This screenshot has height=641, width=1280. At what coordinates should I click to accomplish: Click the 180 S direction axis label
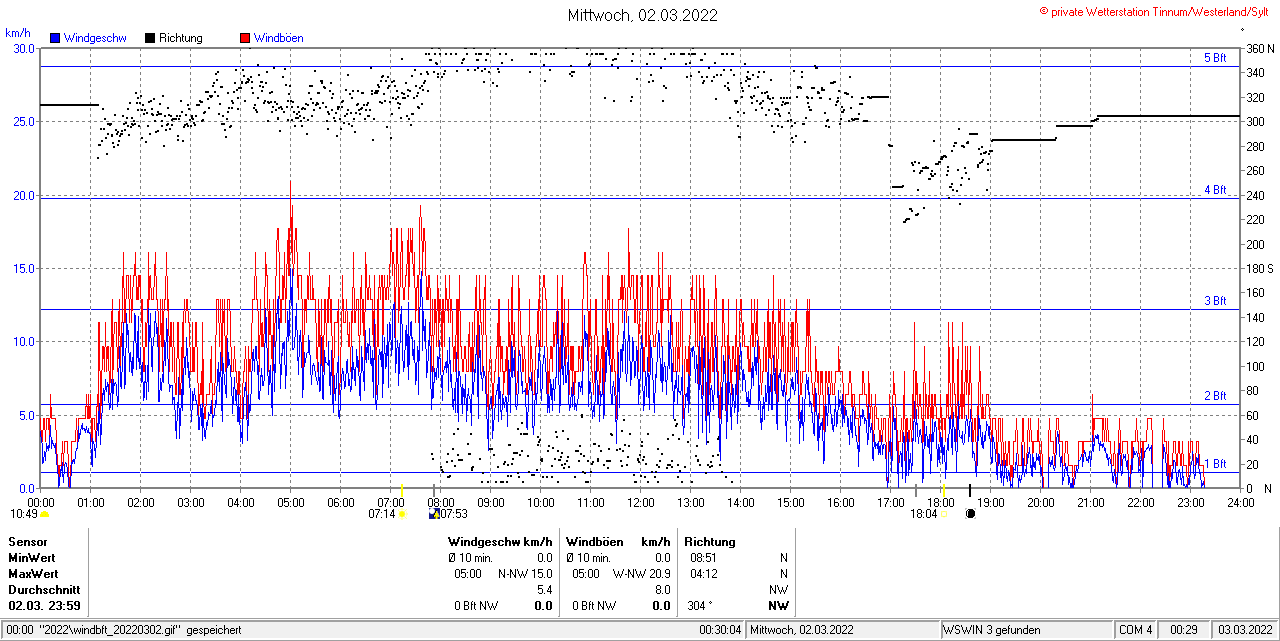pyautogui.click(x=1260, y=268)
